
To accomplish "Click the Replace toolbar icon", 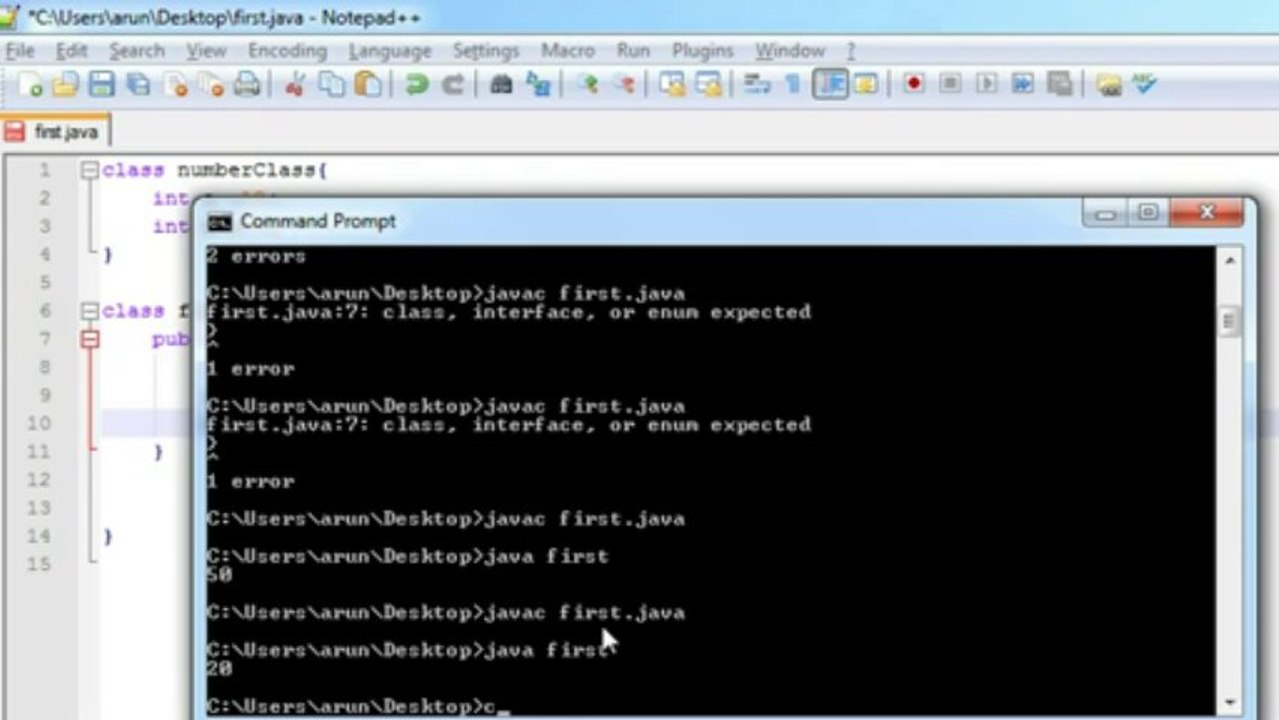I will pyautogui.click(x=538, y=85).
